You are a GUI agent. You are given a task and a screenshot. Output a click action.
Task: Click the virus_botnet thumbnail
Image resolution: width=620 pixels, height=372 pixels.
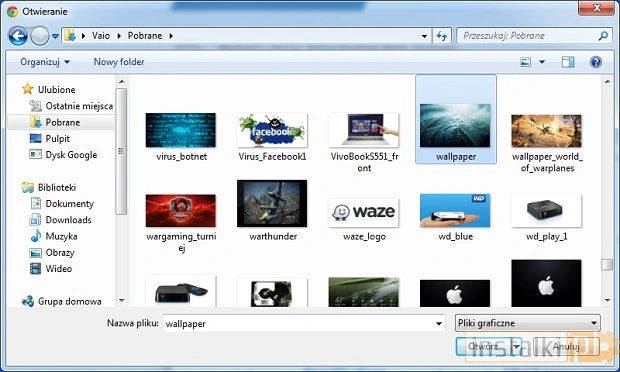[x=181, y=130]
